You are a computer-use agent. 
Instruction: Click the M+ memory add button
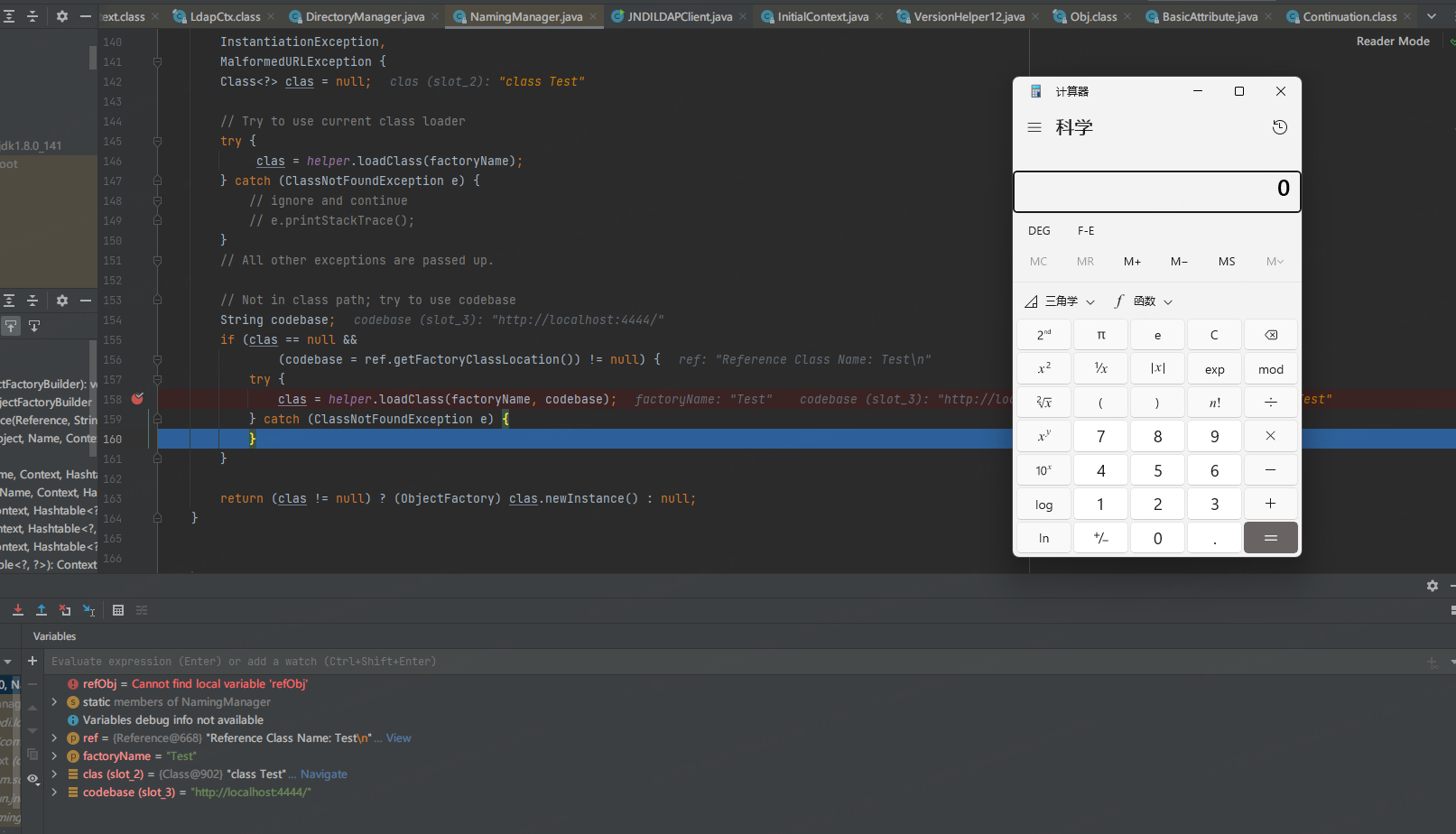tap(1132, 262)
